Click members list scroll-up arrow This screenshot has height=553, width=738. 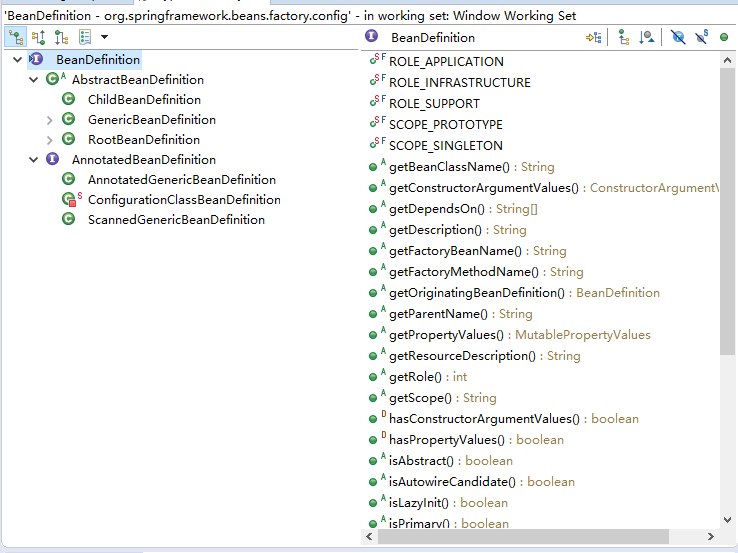(727, 60)
